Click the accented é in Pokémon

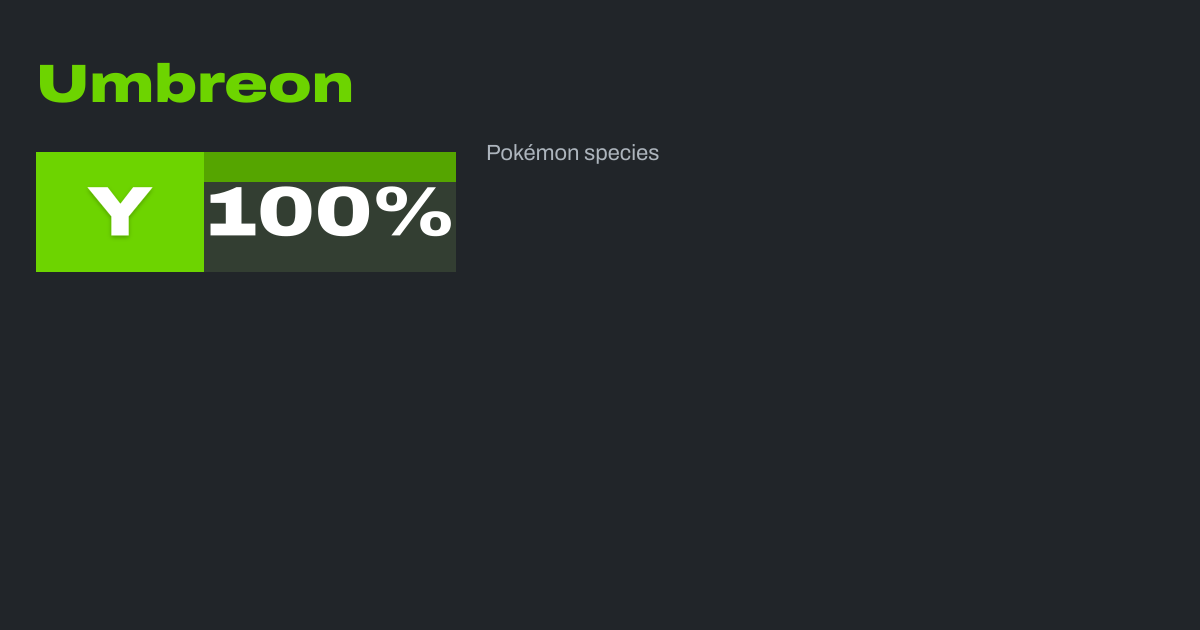(x=530, y=154)
